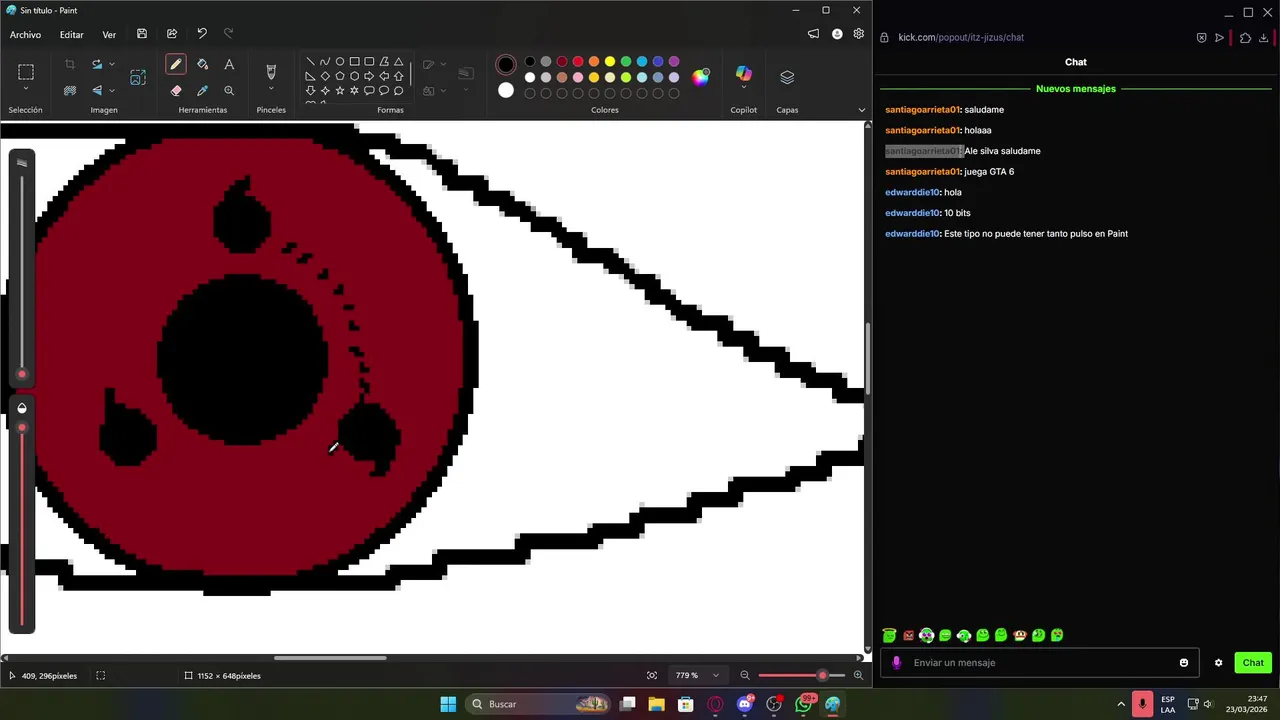Expand the Pinceles brushes dropdown

coord(270,90)
